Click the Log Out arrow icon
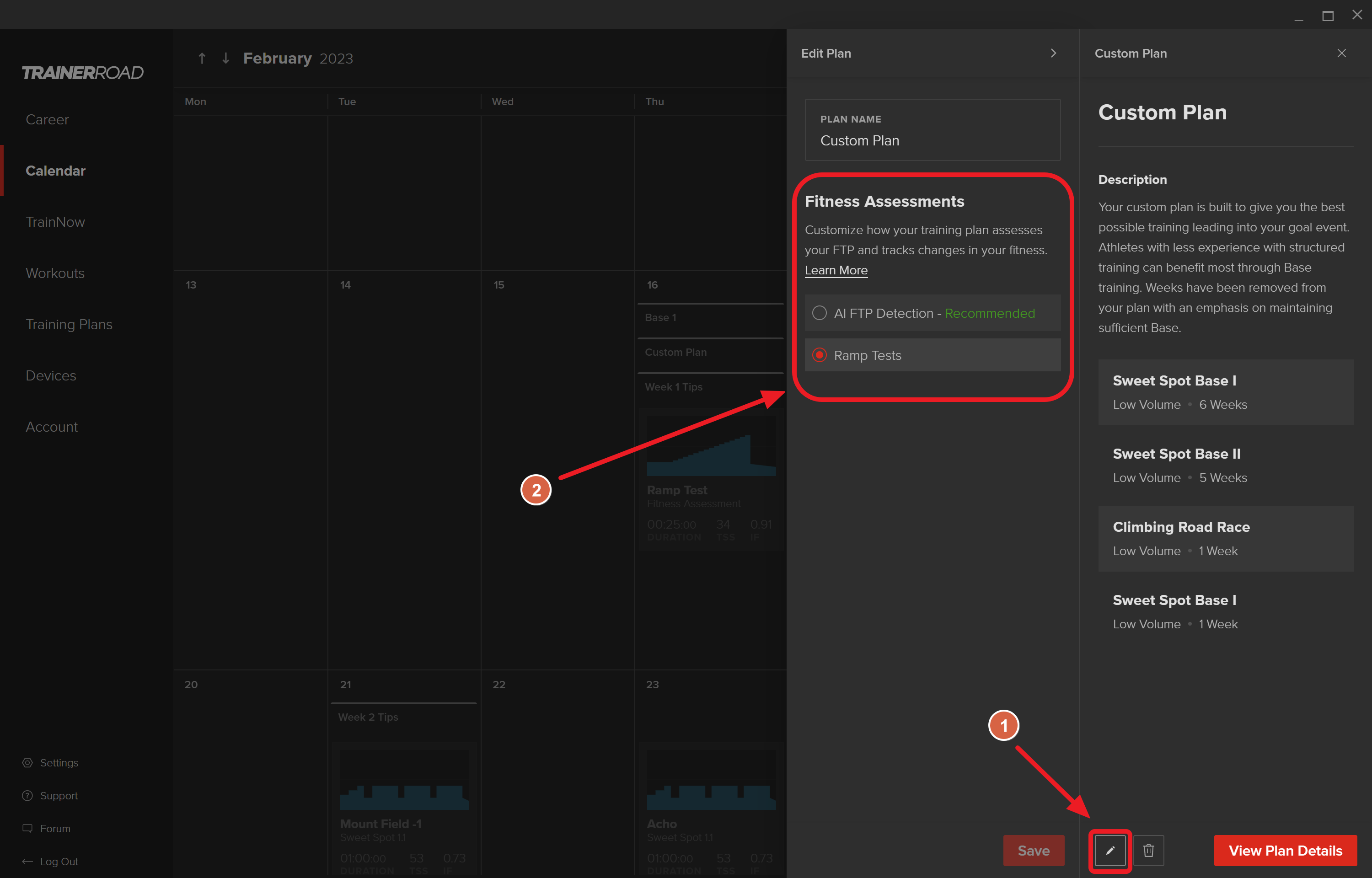The image size is (1372, 878). pos(27,861)
